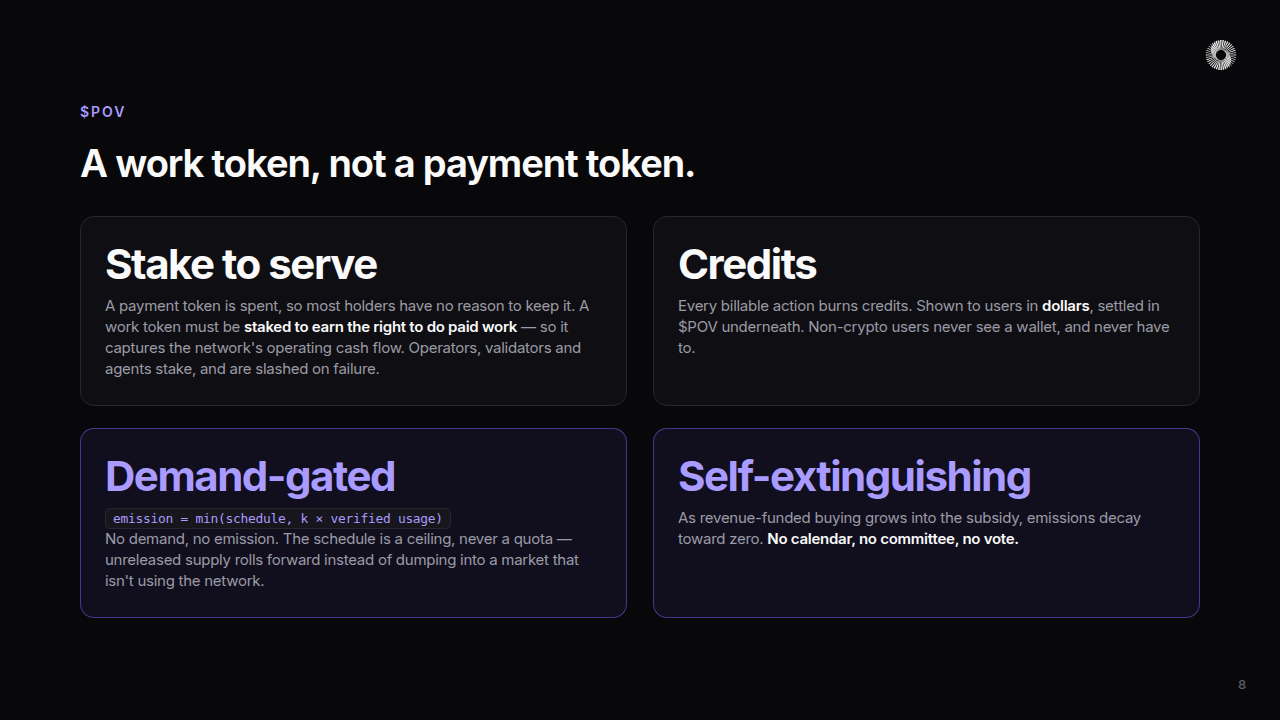Click empty area in the Self-extinguishing card
1280x720 pixels.
pos(926,584)
